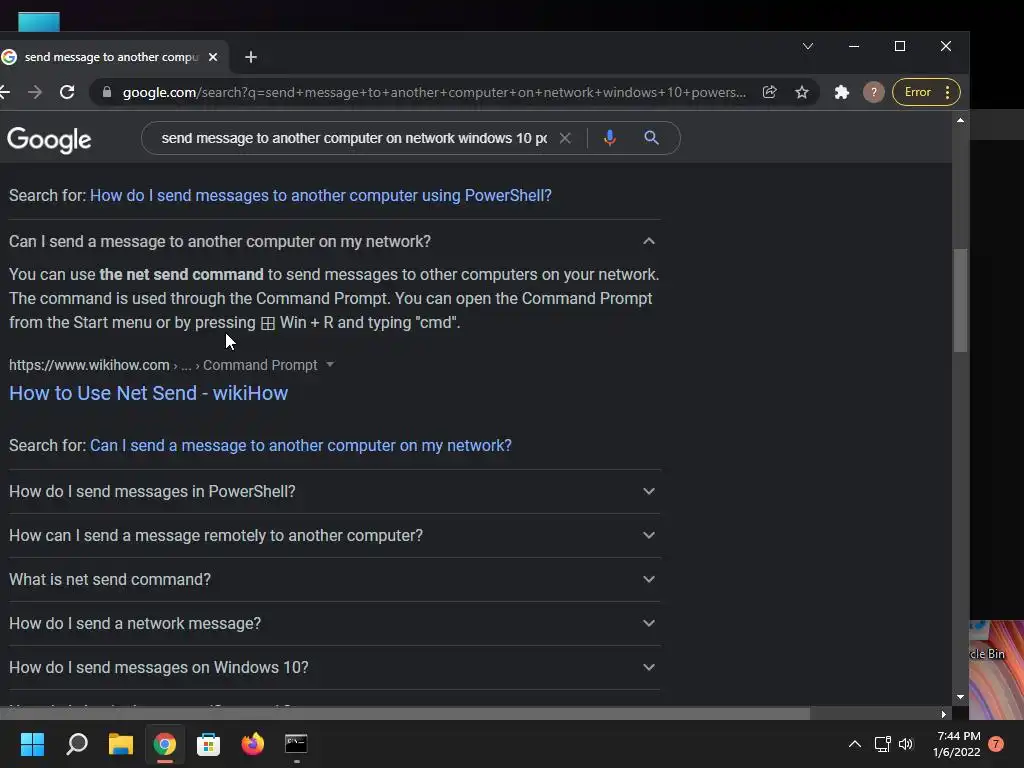Expand How do I send messages in PowerShell

pos(334,491)
